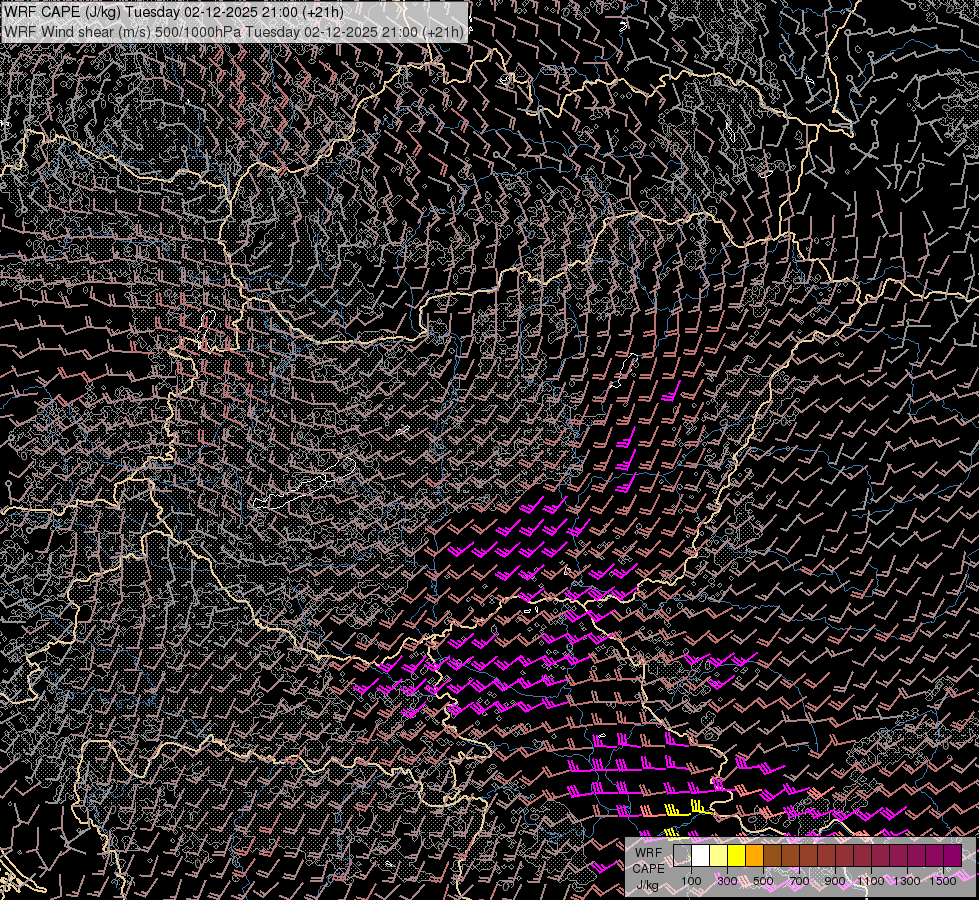This screenshot has height=900, width=979.
Task: Click the legend's CAPE label word
Action: click(x=649, y=869)
